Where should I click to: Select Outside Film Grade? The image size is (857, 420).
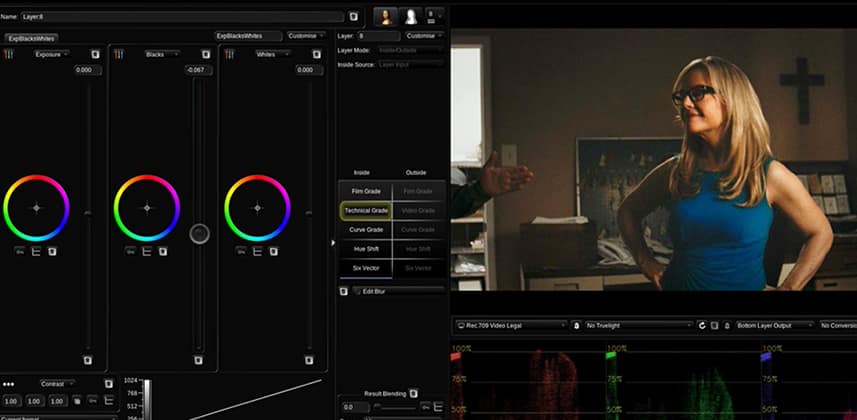click(x=418, y=191)
